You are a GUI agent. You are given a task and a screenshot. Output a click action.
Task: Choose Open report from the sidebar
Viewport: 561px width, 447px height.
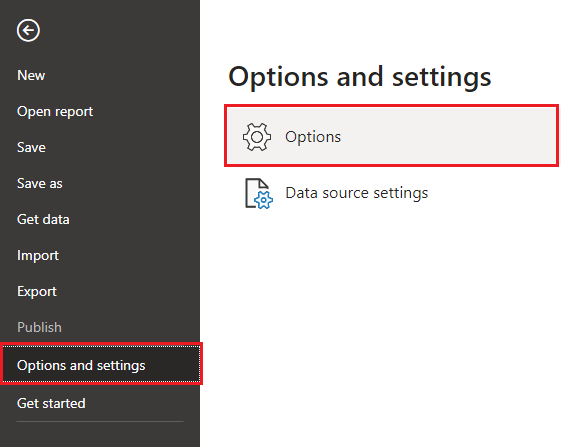click(55, 112)
